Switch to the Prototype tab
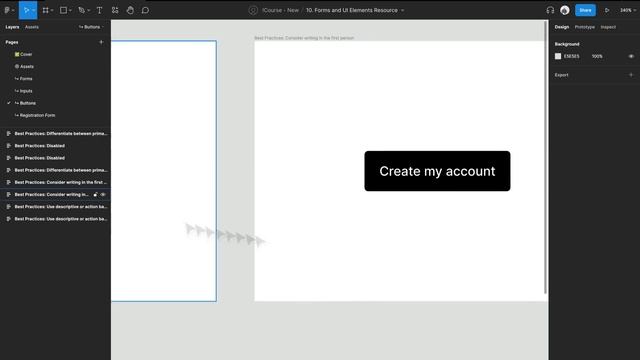The height and width of the screenshot is (360, 640). 584,27
